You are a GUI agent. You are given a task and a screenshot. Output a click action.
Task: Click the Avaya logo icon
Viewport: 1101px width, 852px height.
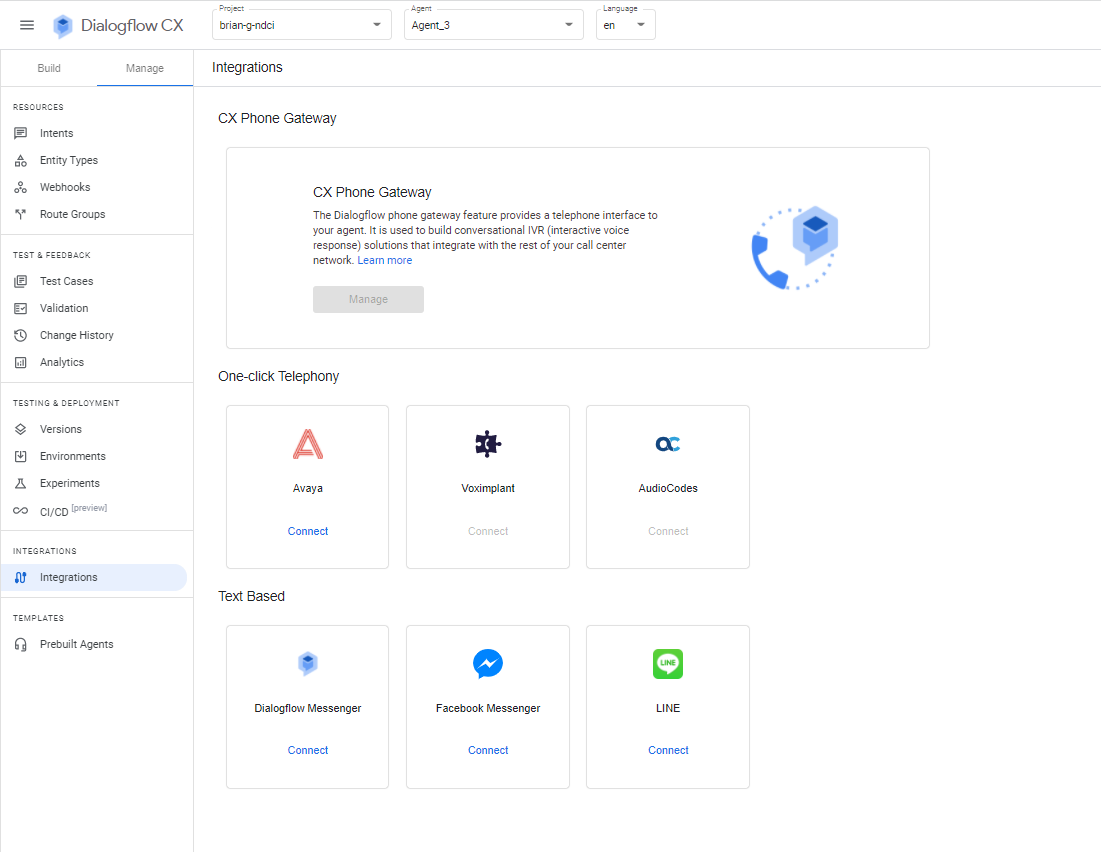point(308,444)
